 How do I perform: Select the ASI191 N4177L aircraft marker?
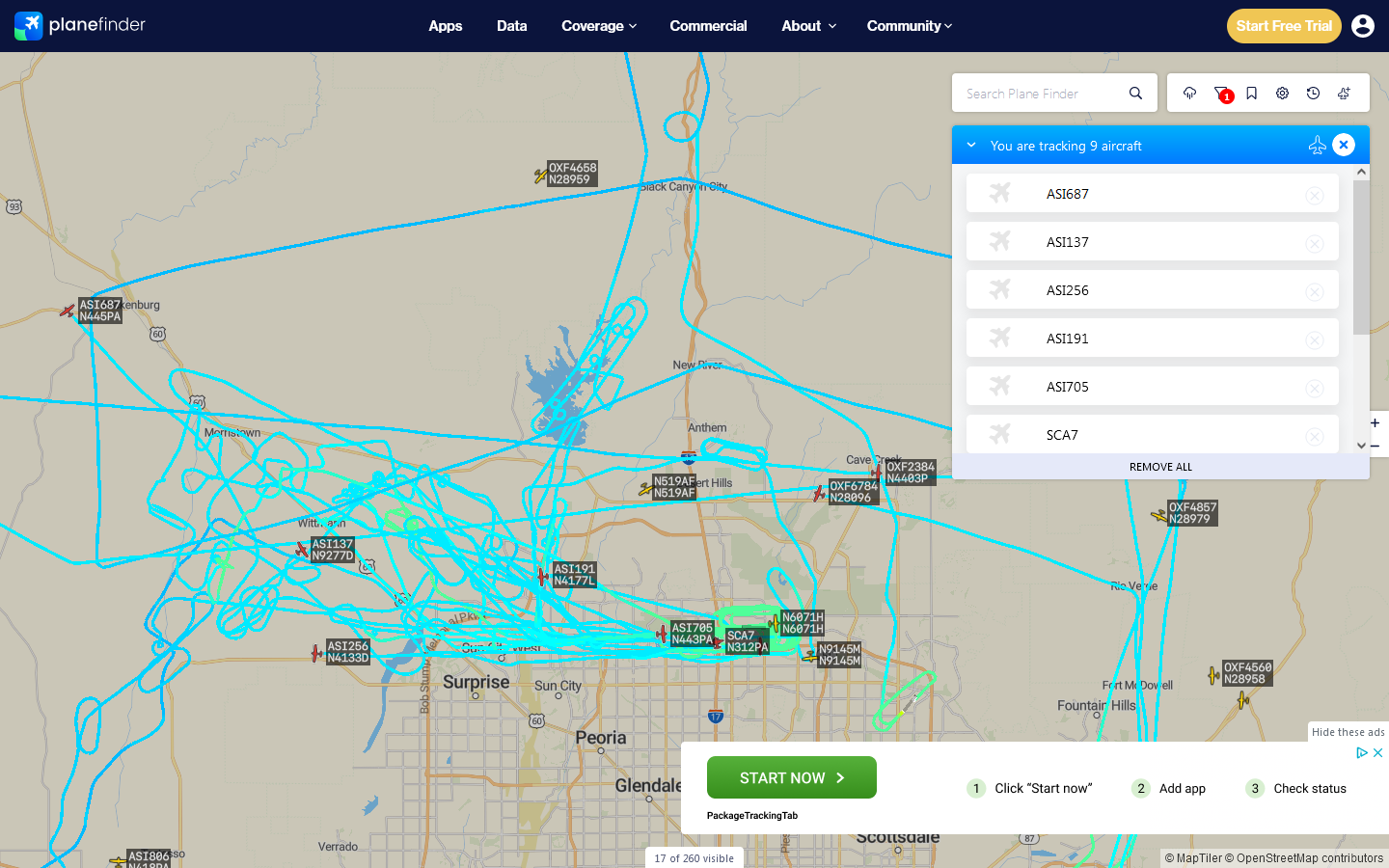[x=543, y=576]
